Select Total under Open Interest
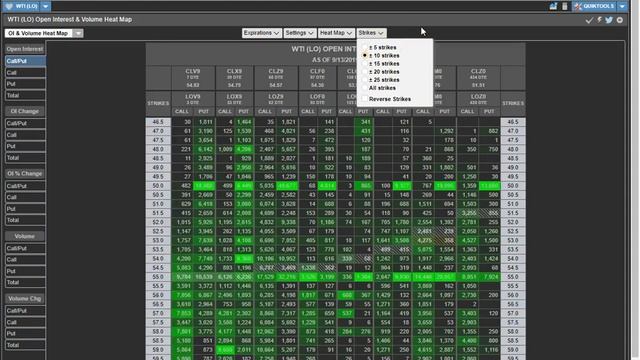The height and width of the screenshot is (360, 640). coord(25,96)
